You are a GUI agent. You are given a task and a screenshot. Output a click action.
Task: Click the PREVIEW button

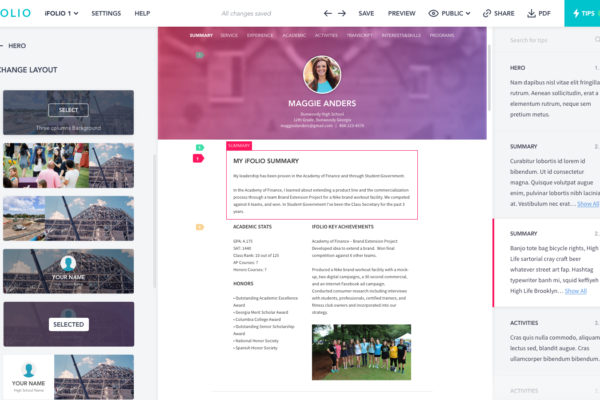point(401,13)
